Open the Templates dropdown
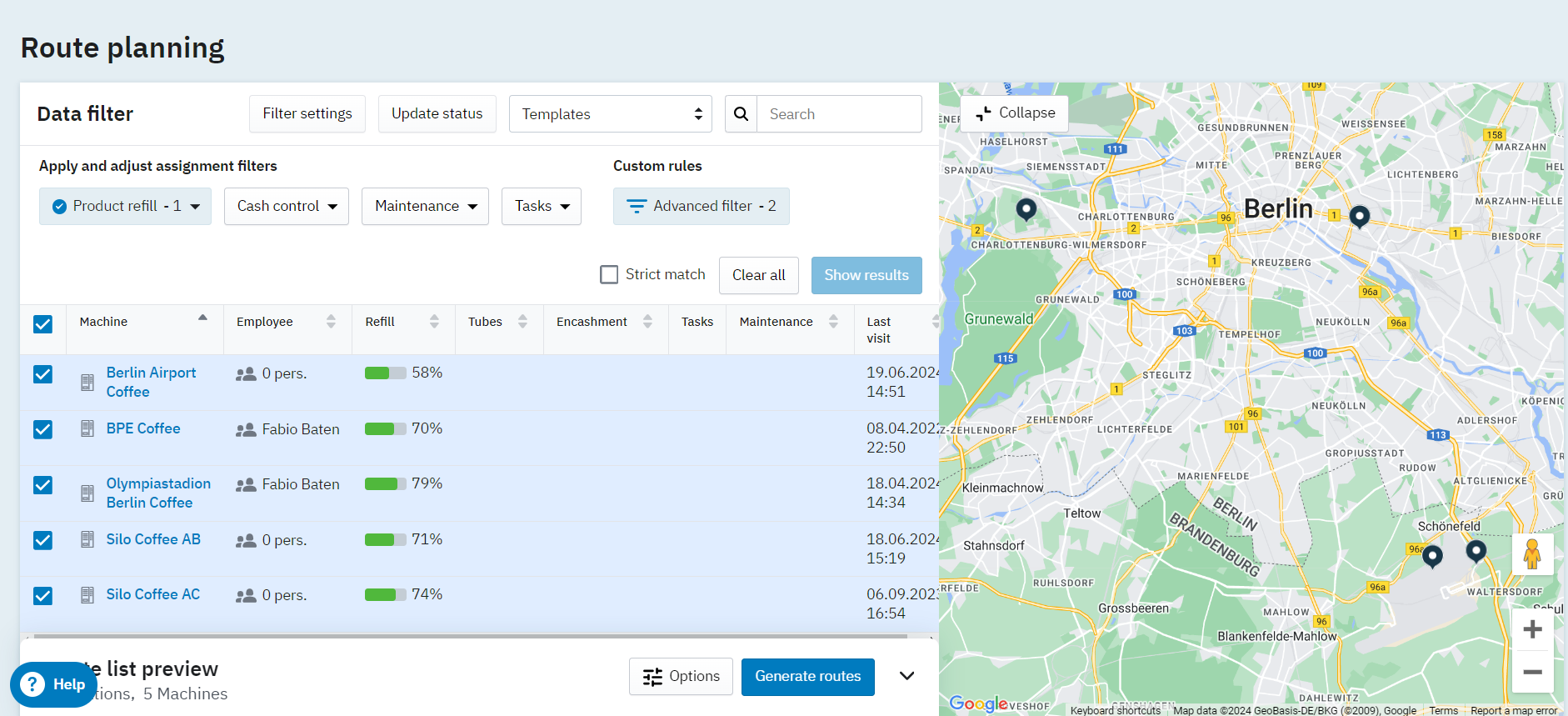 coord(611,113)
